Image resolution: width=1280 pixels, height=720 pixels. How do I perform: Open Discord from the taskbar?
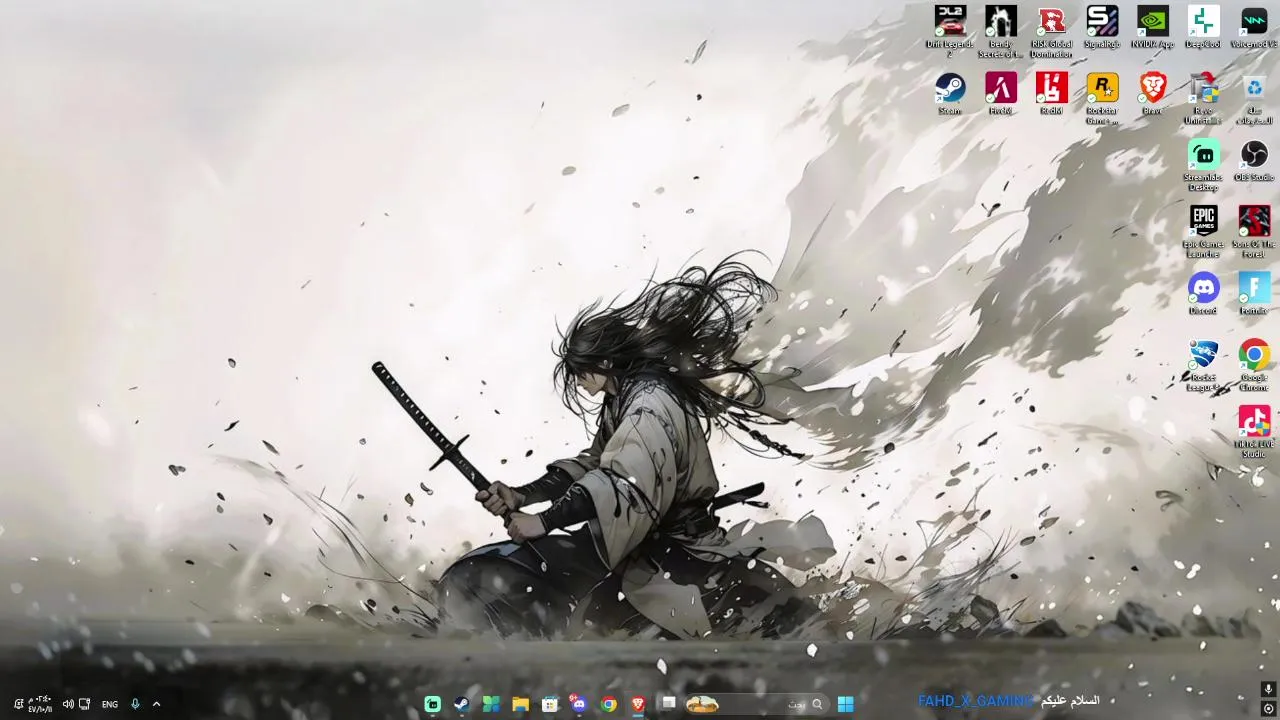tap(579, 704)
